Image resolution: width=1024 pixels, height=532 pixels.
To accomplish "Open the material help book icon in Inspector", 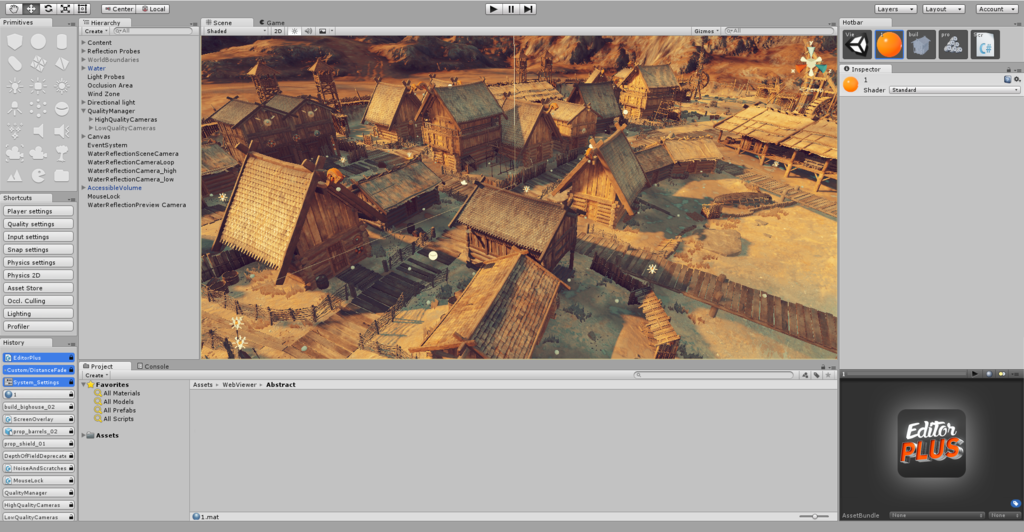I will [1008, 80].
